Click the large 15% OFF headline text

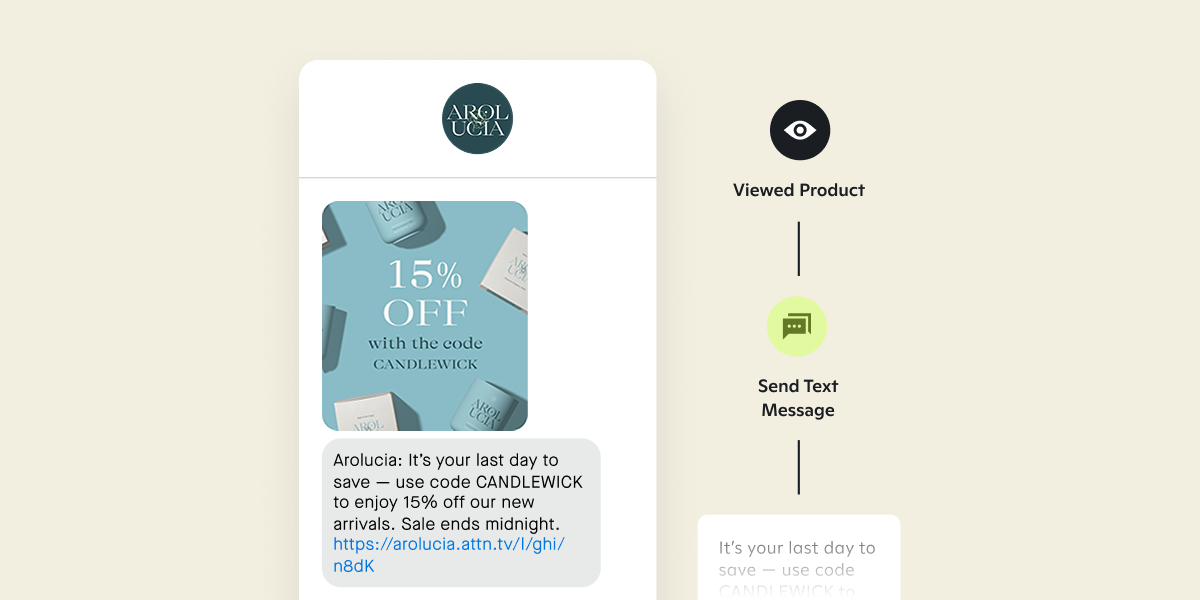tap(425, 292)
